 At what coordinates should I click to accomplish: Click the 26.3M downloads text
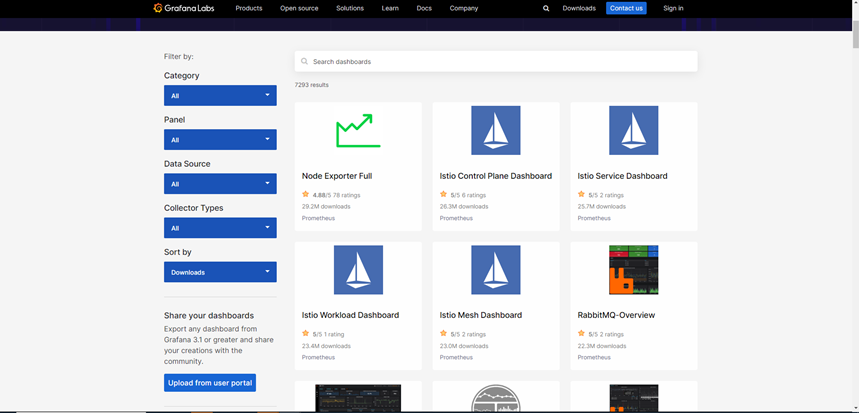point(464,206)
